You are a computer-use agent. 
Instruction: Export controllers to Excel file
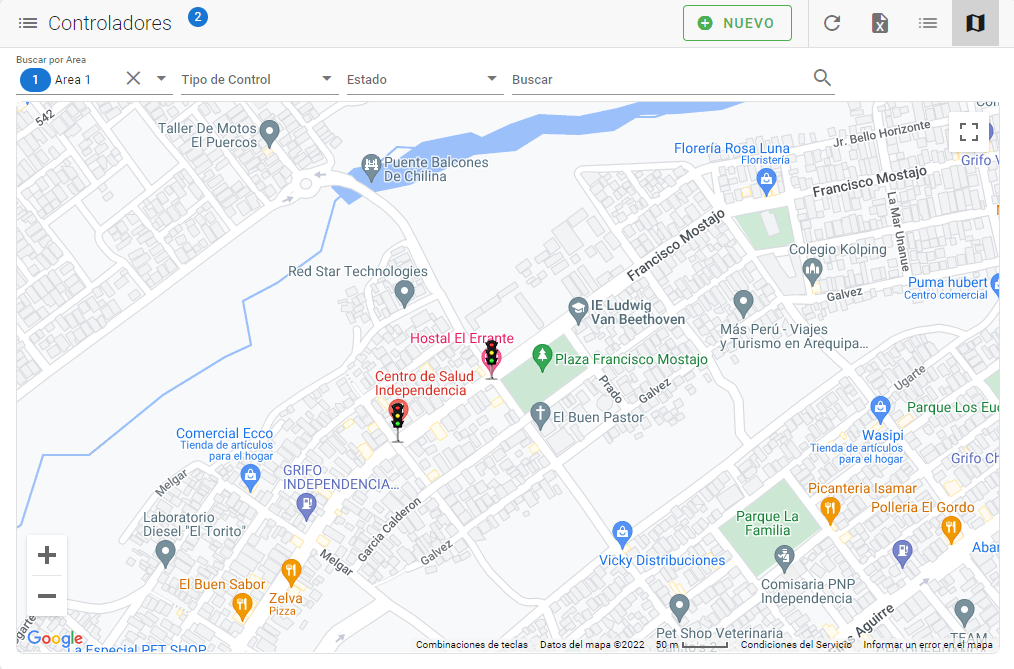(880, 23)
